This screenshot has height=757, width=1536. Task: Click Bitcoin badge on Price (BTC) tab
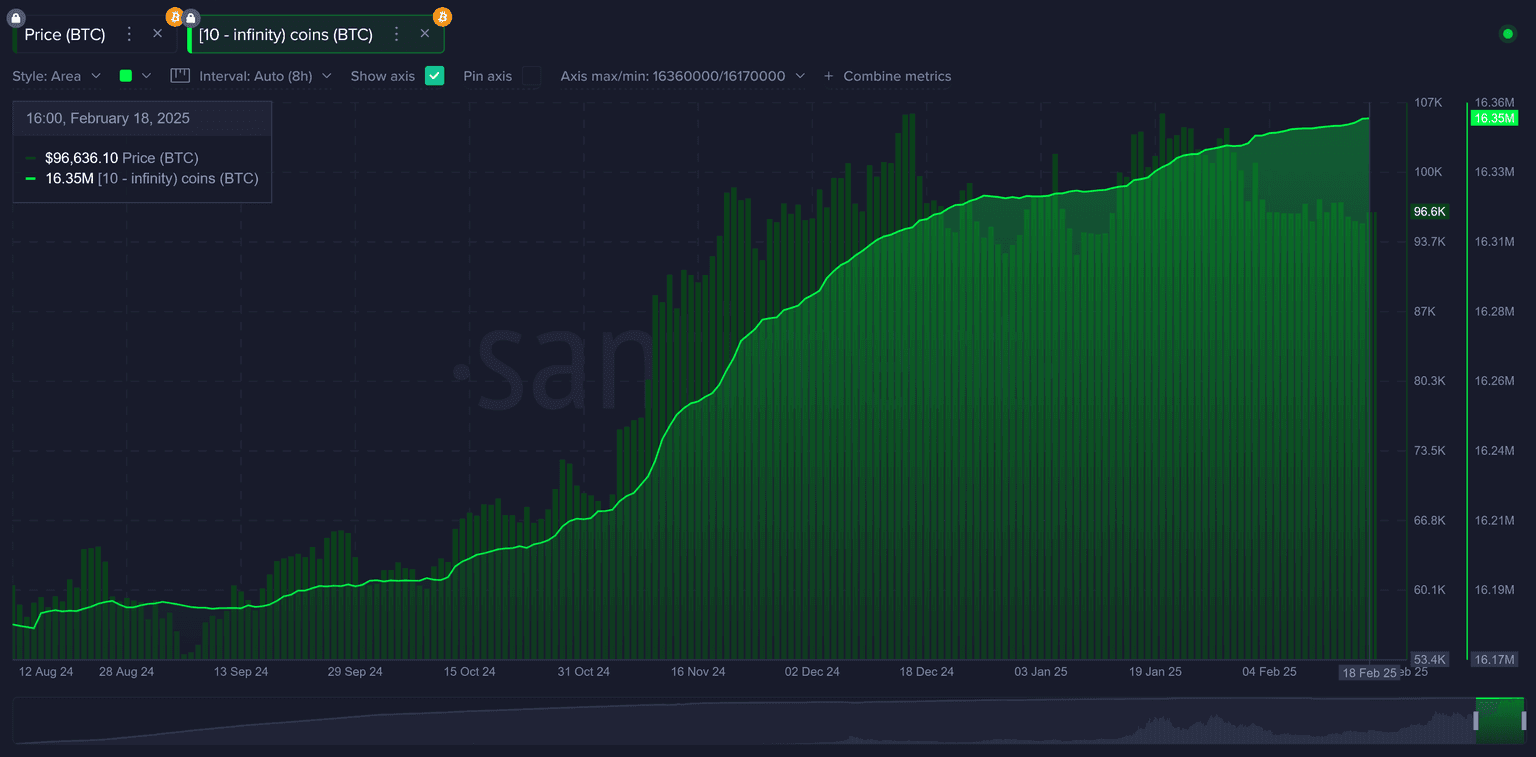pos(174,17)
